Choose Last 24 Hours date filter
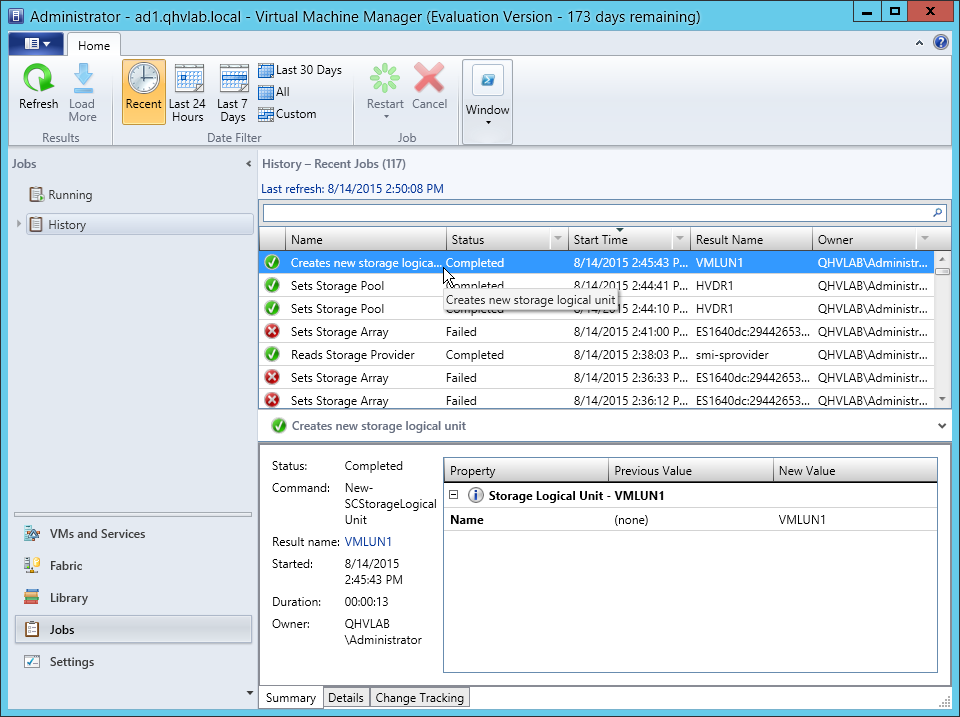The height and width of the screenshot is (717, 960). (x=187, y=91)
